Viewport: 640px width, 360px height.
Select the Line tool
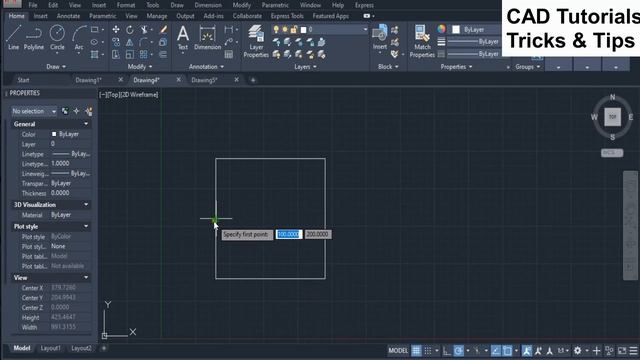tap(13, 38)
